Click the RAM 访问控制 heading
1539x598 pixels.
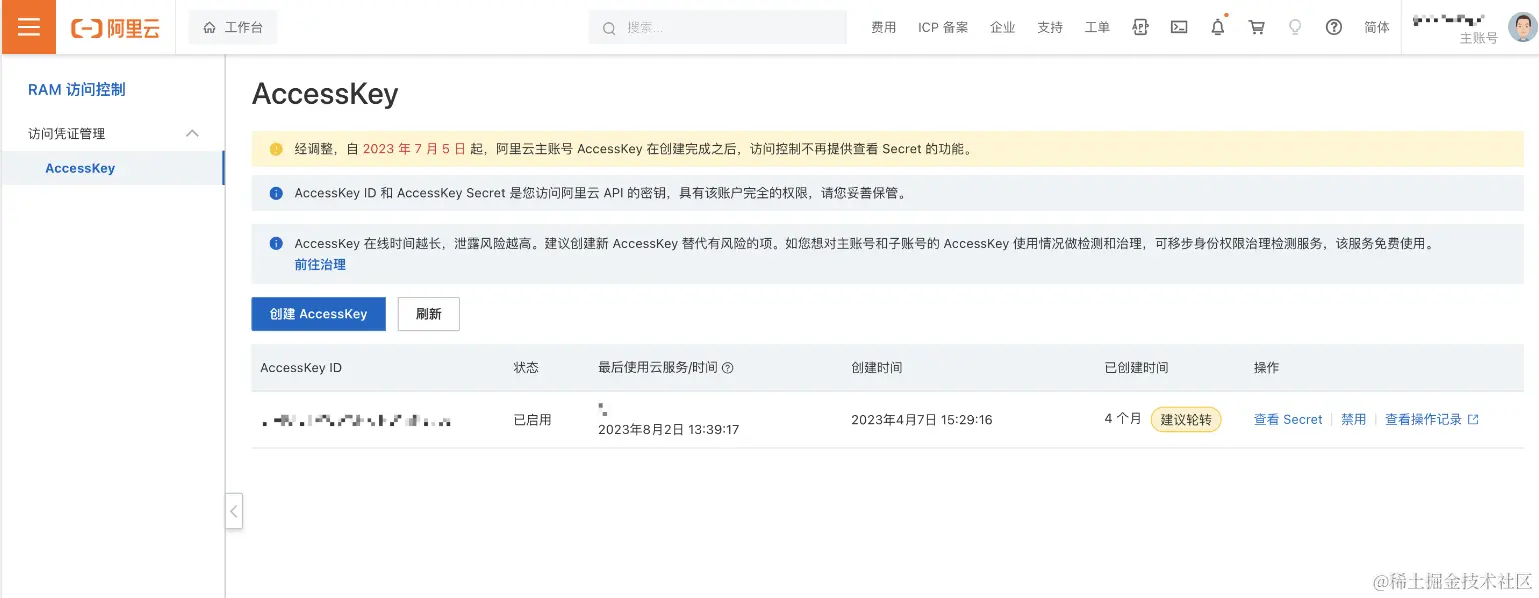point(77,90)
